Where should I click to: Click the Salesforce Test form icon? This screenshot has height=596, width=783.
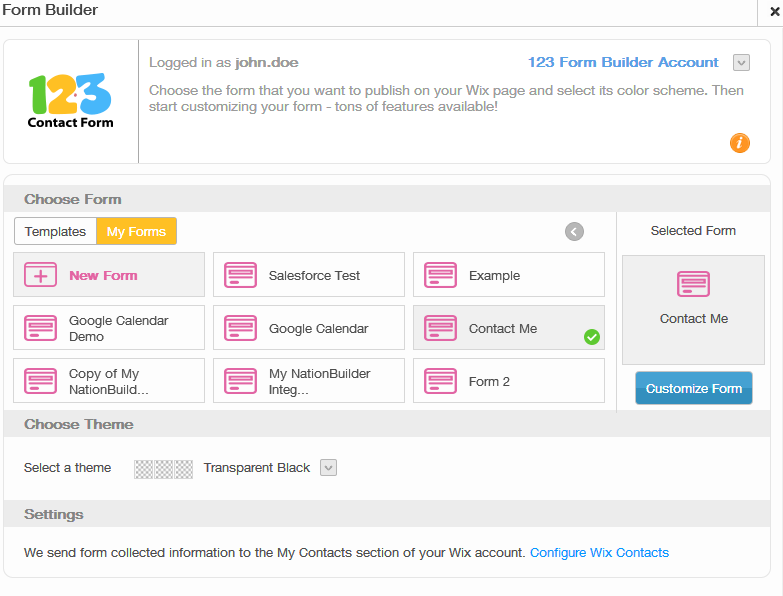240,275
